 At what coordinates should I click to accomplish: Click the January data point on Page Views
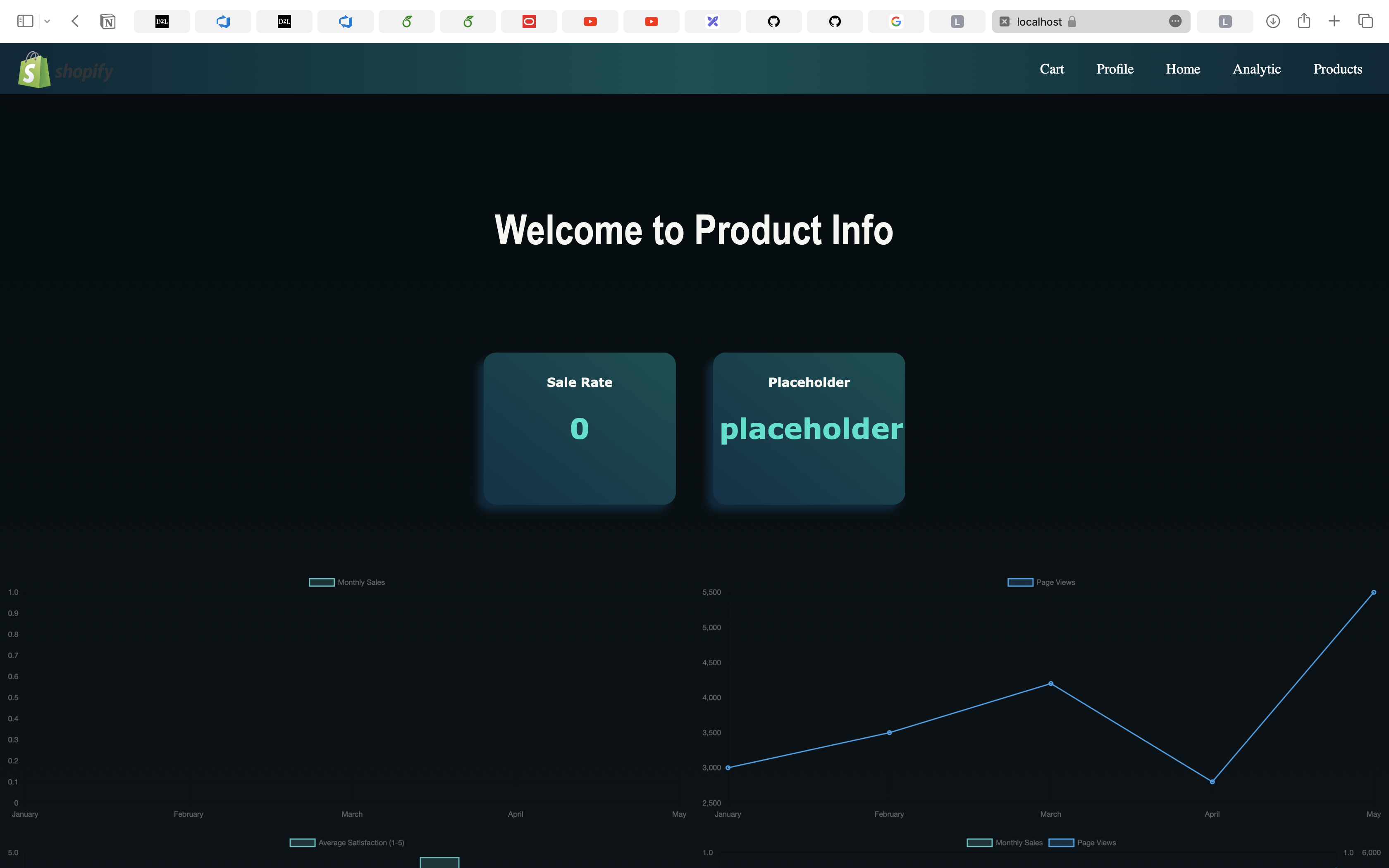point(728,768)
